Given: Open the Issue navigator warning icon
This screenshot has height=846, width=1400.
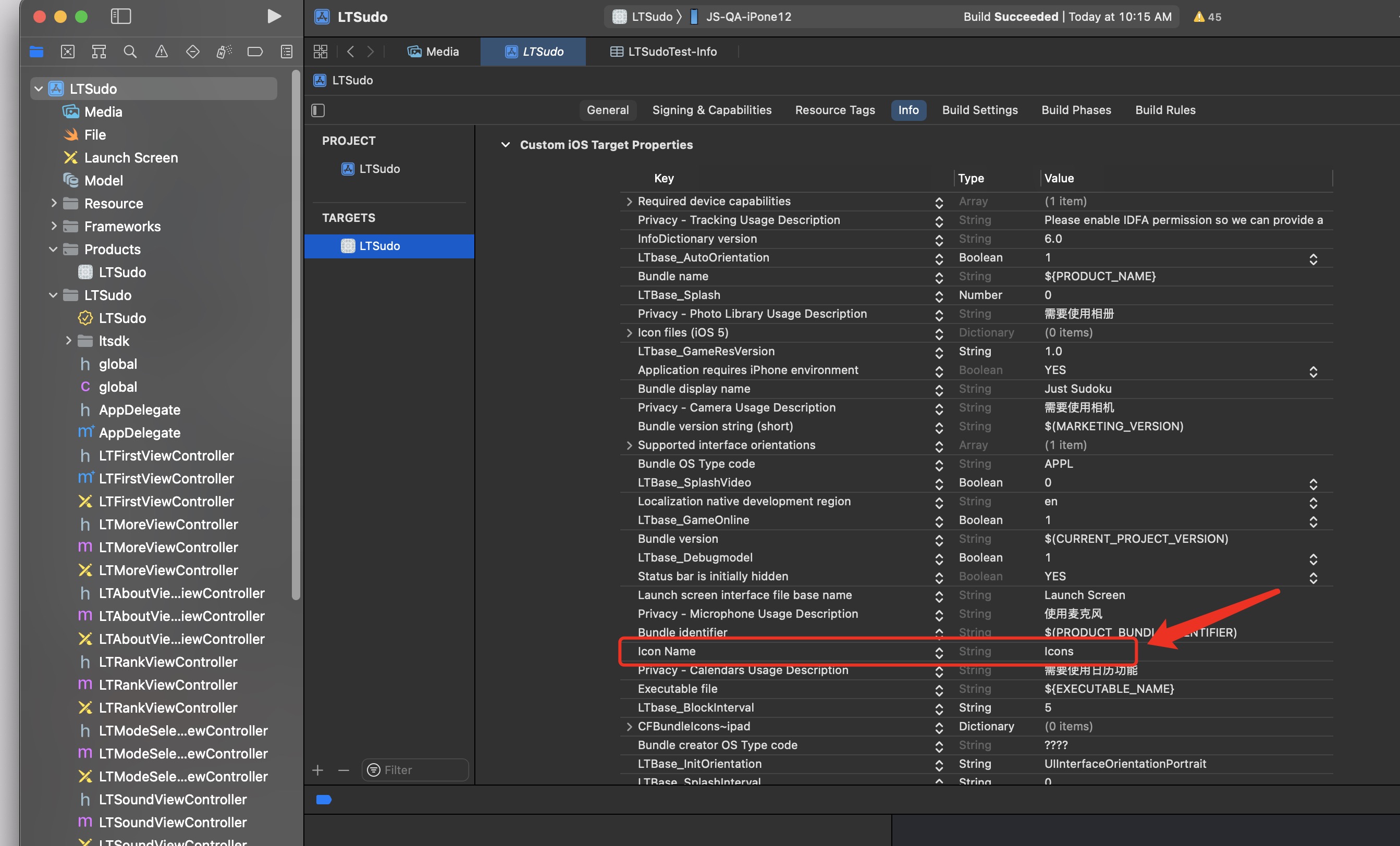Looking at the screenshot, I should click(162, 52).
